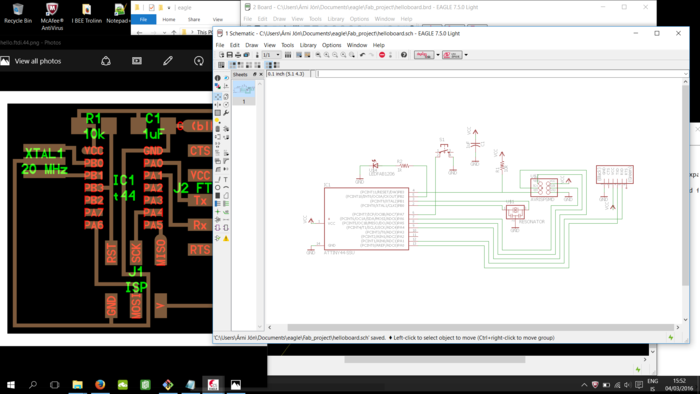Click the Save icon in schematic toolbar

229,55
